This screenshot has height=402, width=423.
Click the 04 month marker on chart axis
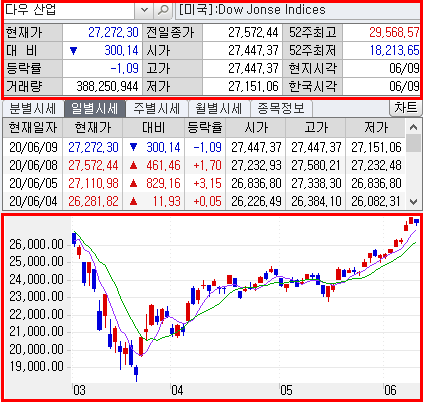coord(177,390)
